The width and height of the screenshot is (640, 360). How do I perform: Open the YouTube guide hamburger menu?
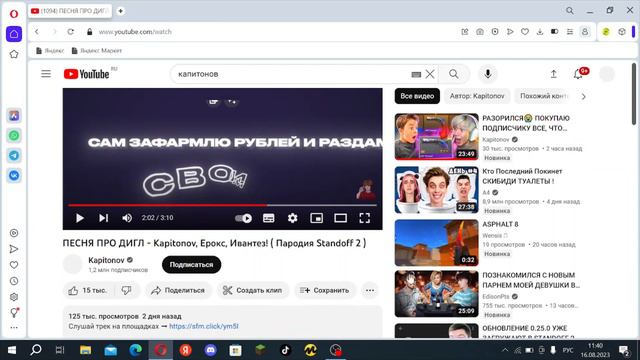46,74
